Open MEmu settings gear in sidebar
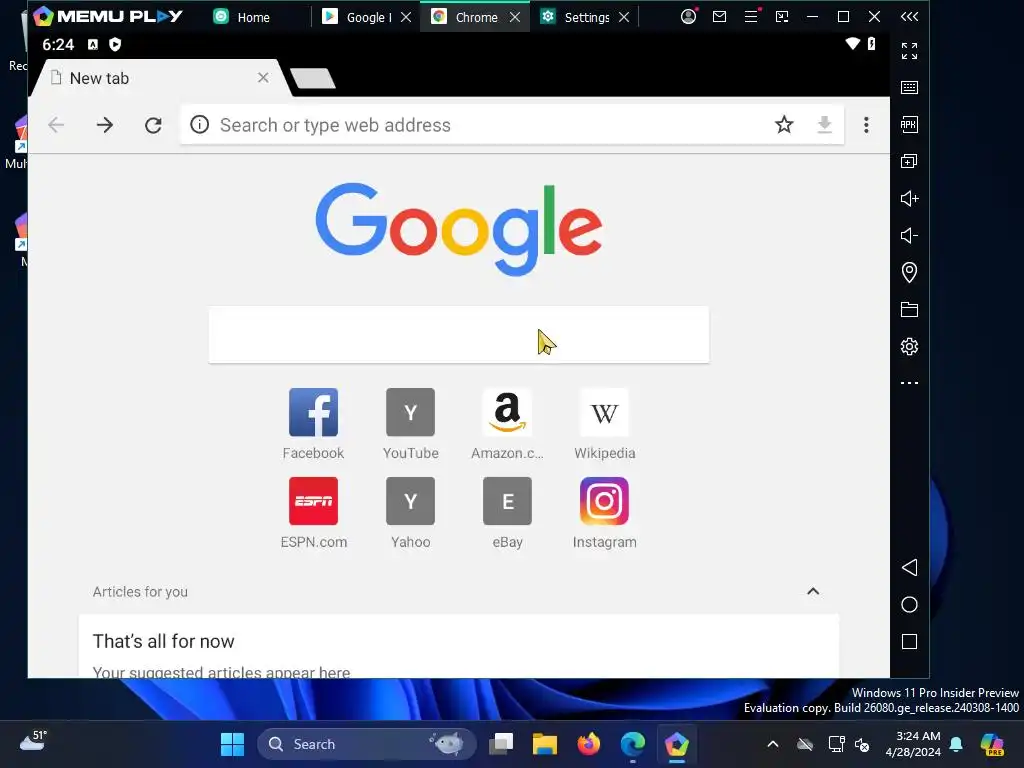This screenshot has width=1024, height=768. click(909, 346)
